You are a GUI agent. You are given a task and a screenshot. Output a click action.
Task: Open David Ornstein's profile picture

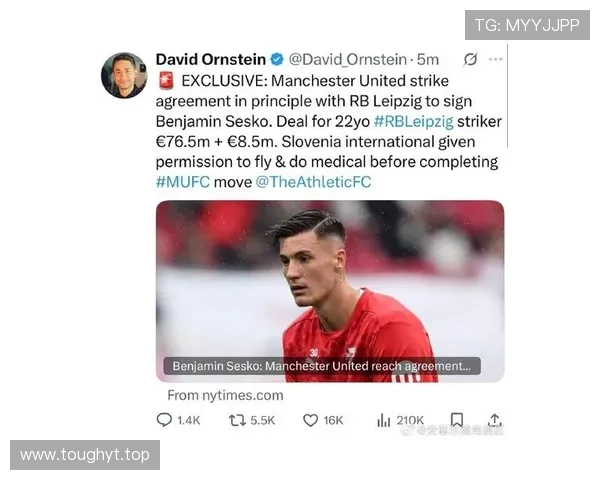point(124,75)
